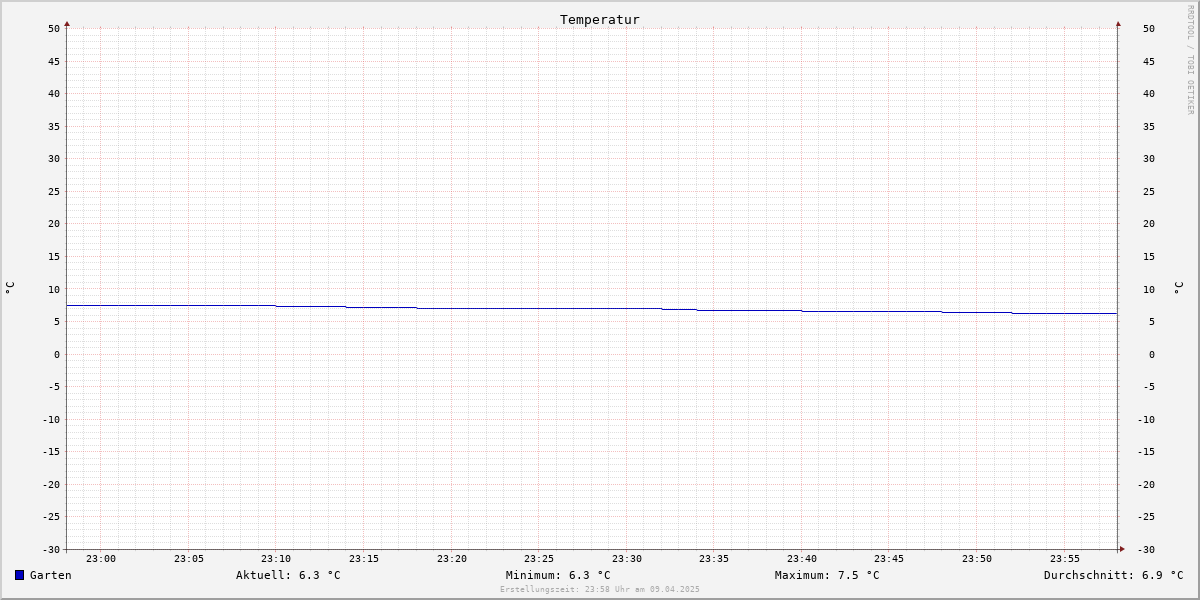Click the 23:15 time axis label
Screen dimensions: 1200x600
coord(364,559)
